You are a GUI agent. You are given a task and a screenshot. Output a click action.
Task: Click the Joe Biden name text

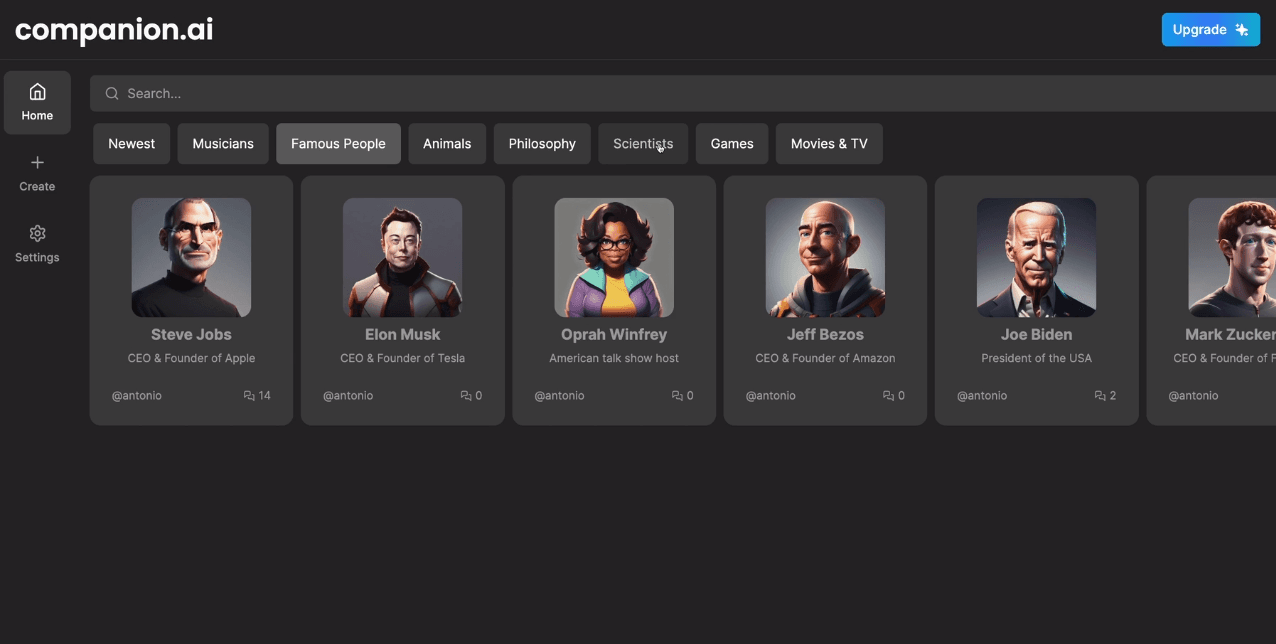pos(1036,335)
